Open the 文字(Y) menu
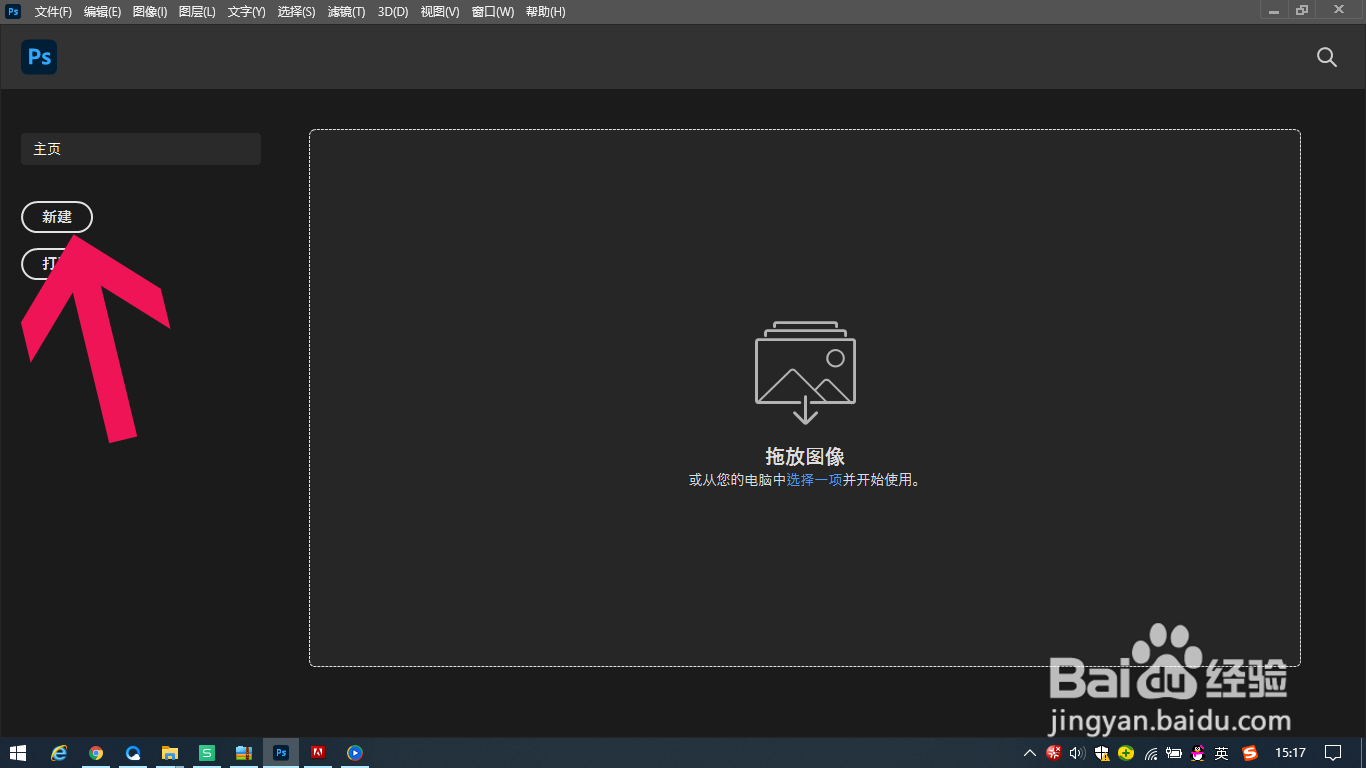Image resolution: width=1366 pixels, height=768 pixels. (x=246, y=12)
